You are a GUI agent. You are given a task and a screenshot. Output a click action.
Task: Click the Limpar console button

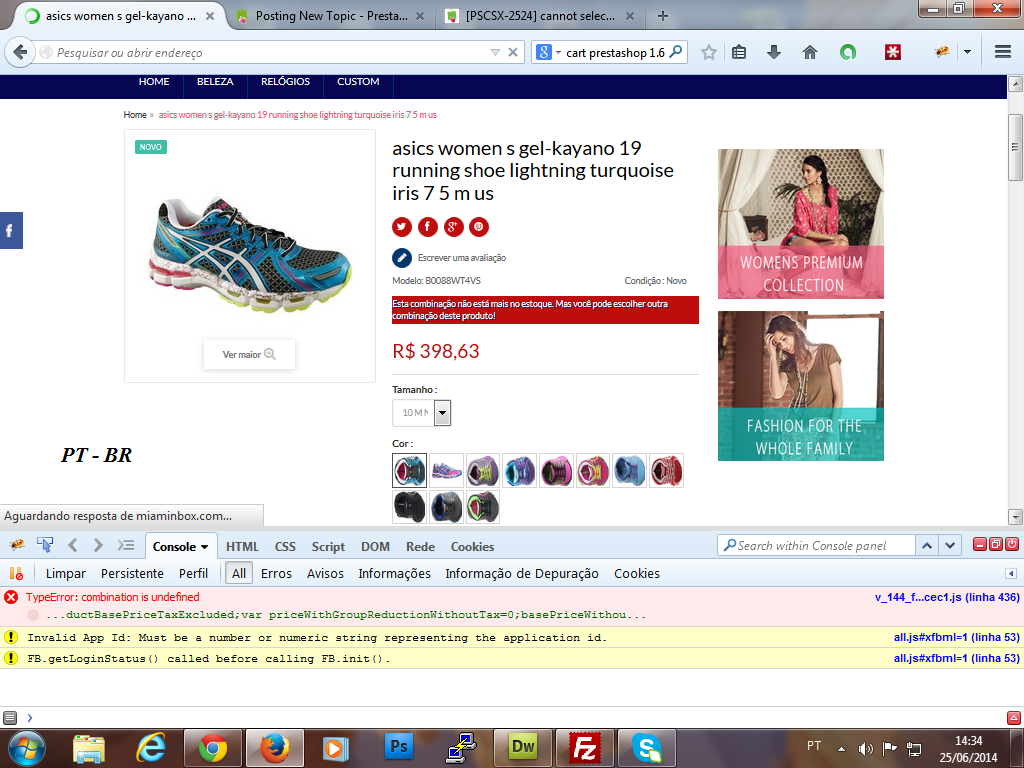[65, 573]
